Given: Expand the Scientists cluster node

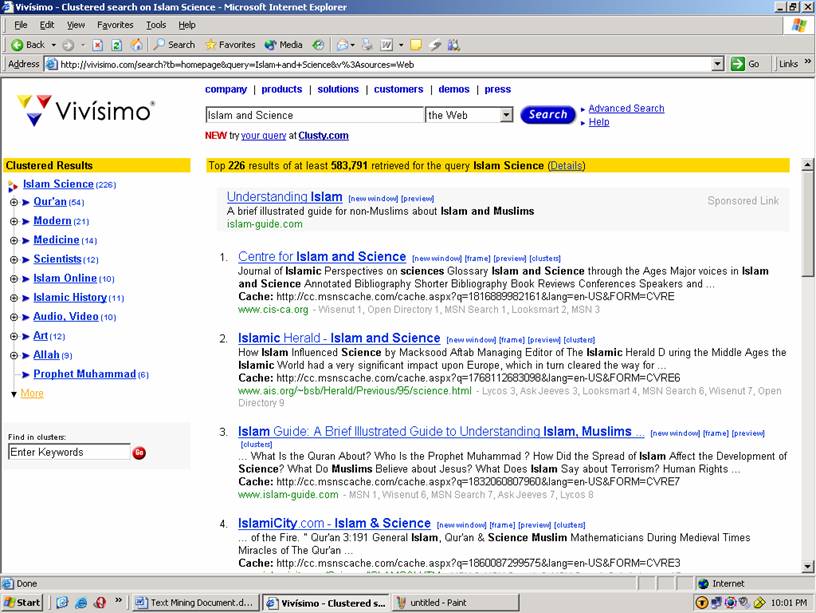Looking at the screenshot, I should pyautogui.click(x=14, y=260).
